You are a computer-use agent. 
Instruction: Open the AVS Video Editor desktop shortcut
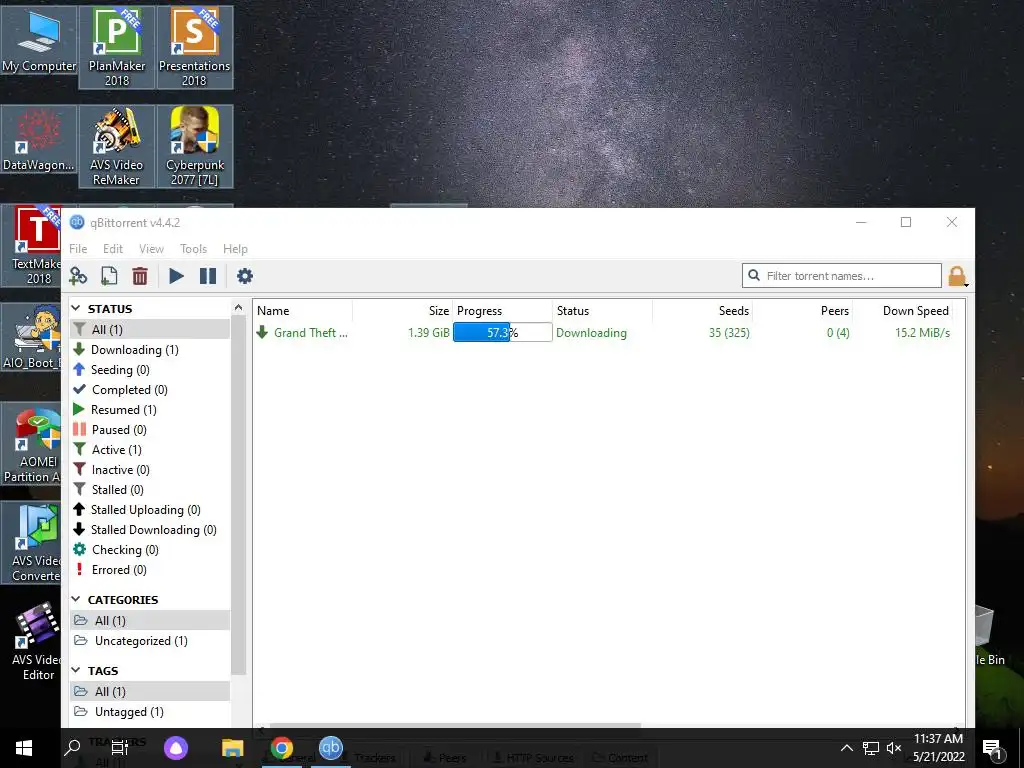click(x=38, y=642)
